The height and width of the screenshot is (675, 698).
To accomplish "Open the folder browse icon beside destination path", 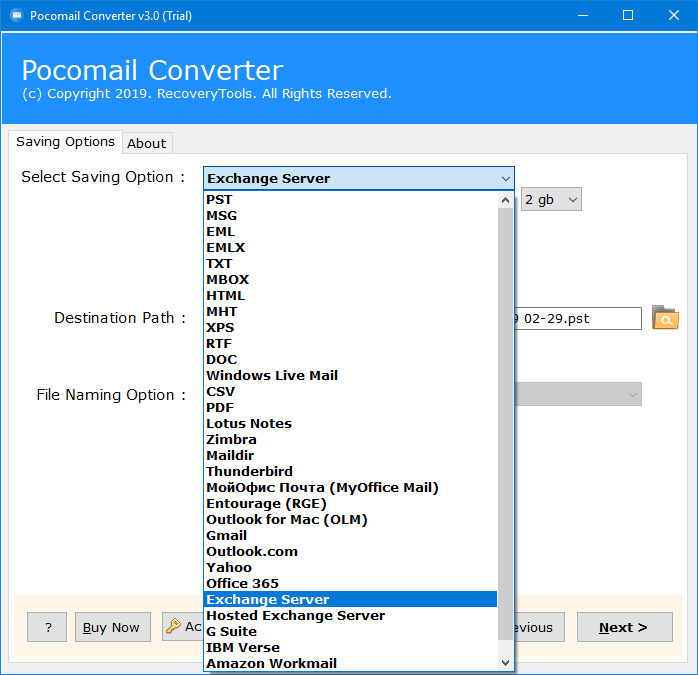I will click(x=665, y=318).
